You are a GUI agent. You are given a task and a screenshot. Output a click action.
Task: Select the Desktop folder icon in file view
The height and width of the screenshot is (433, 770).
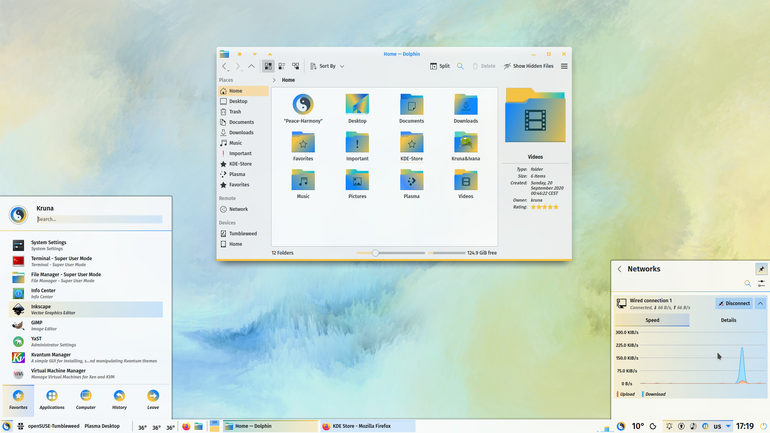click(x=357, y=104)
